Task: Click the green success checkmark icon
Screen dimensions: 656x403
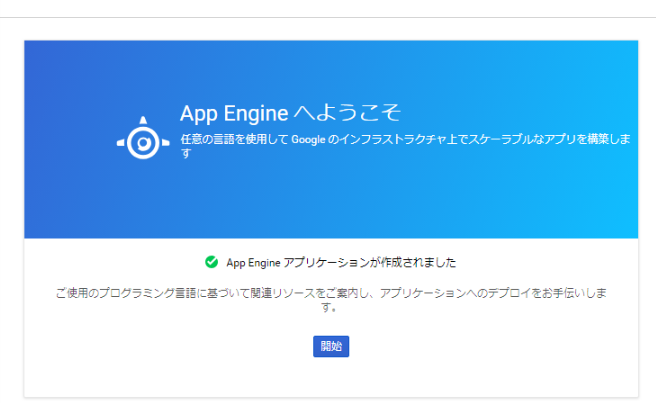Action: pos(211,262)
